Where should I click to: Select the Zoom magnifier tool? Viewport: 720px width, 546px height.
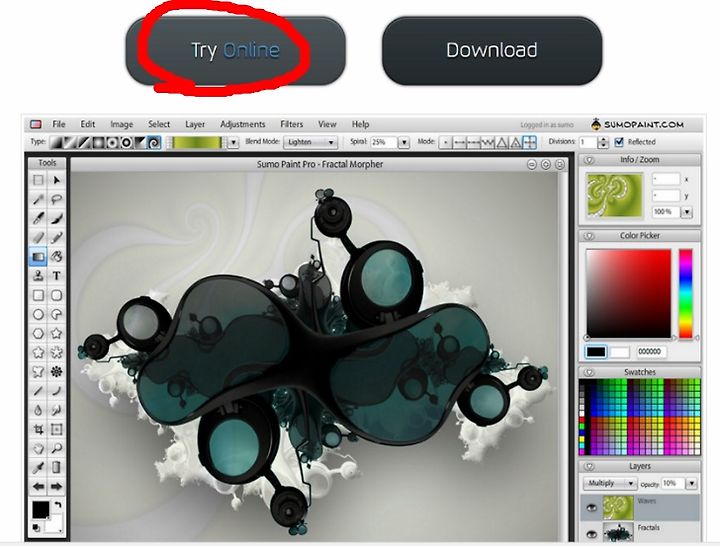click(56, 449)
